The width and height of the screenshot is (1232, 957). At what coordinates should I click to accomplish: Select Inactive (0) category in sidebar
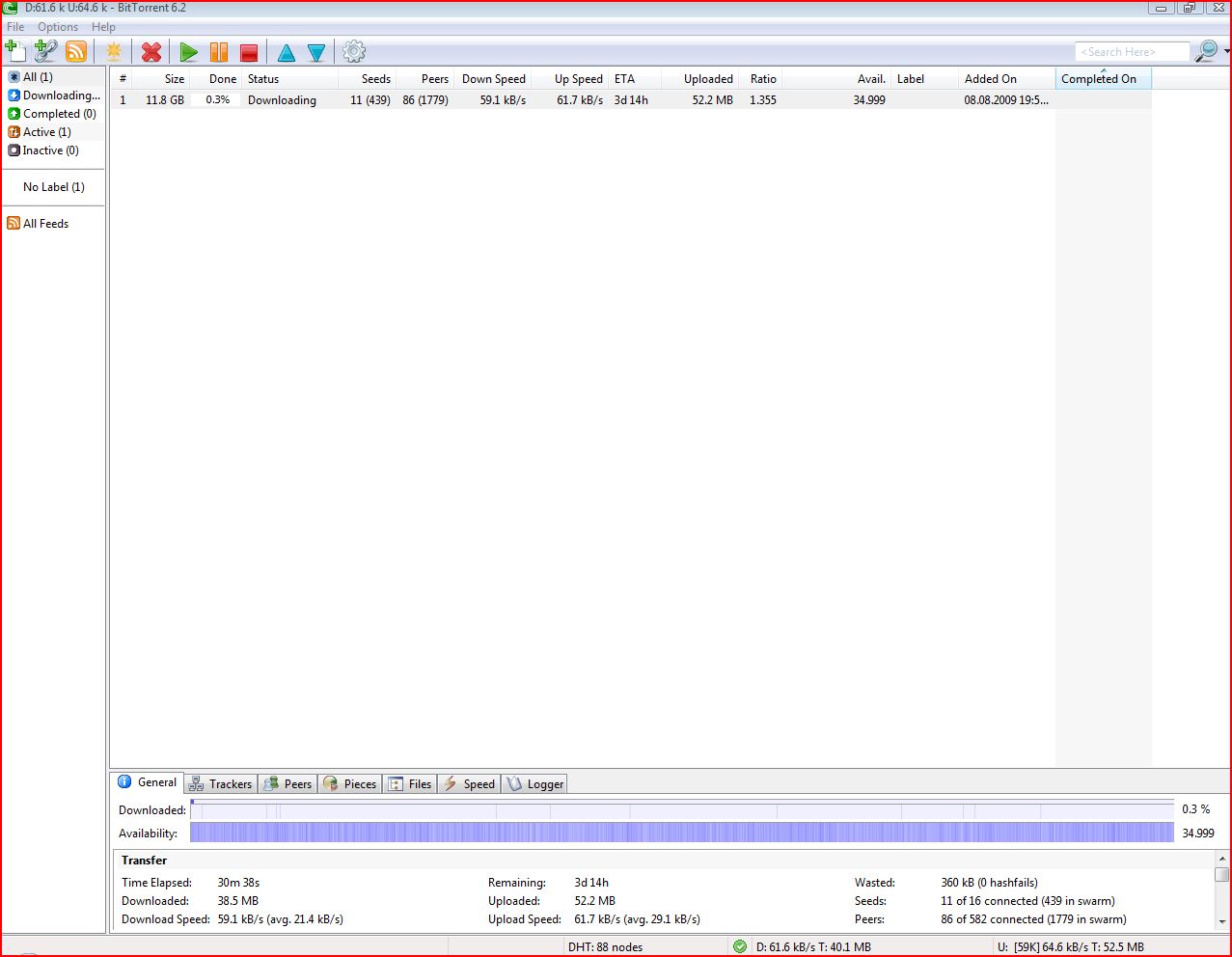point(43,150)
